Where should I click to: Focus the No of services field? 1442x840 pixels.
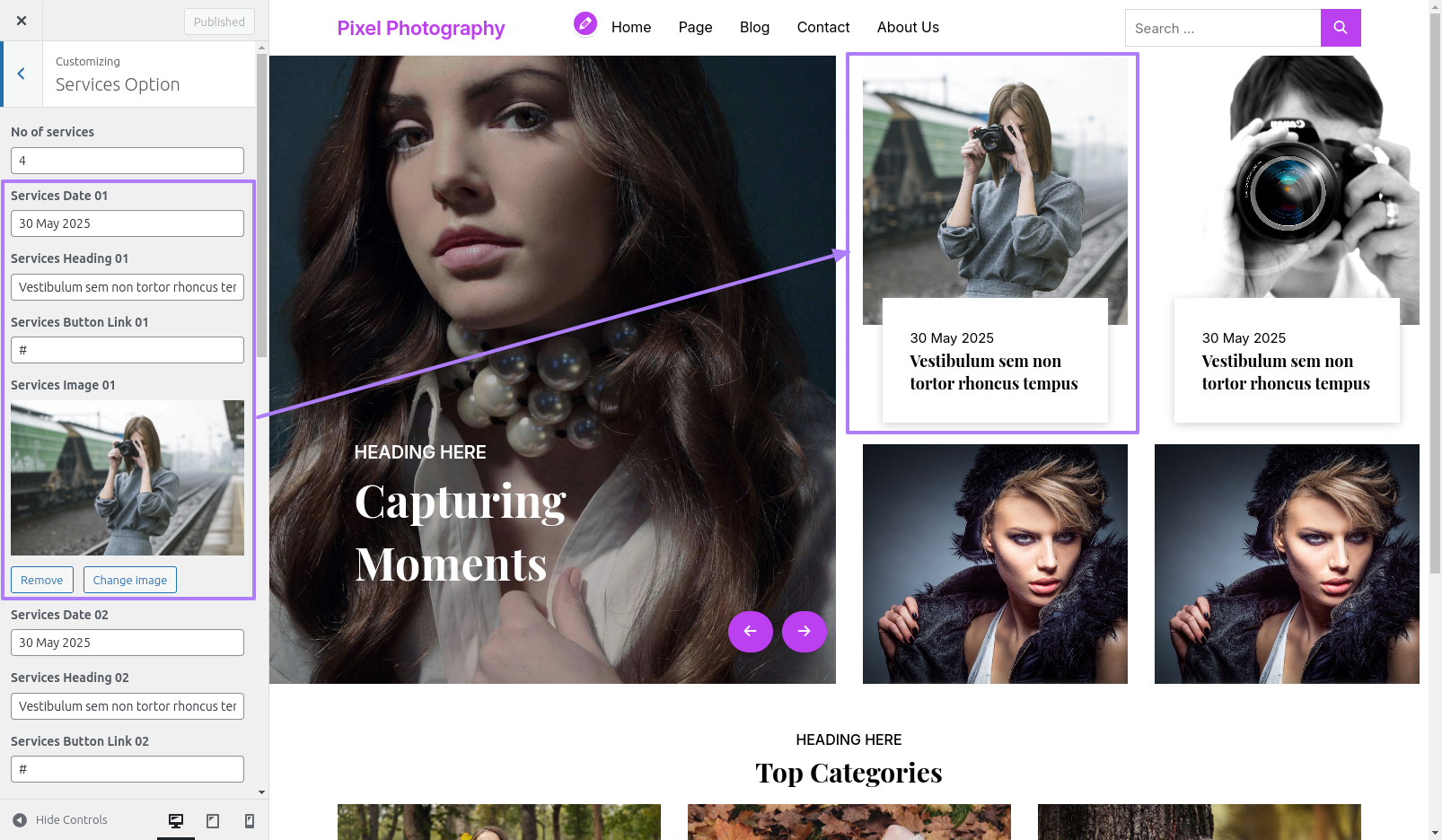(x=127, y=161)
